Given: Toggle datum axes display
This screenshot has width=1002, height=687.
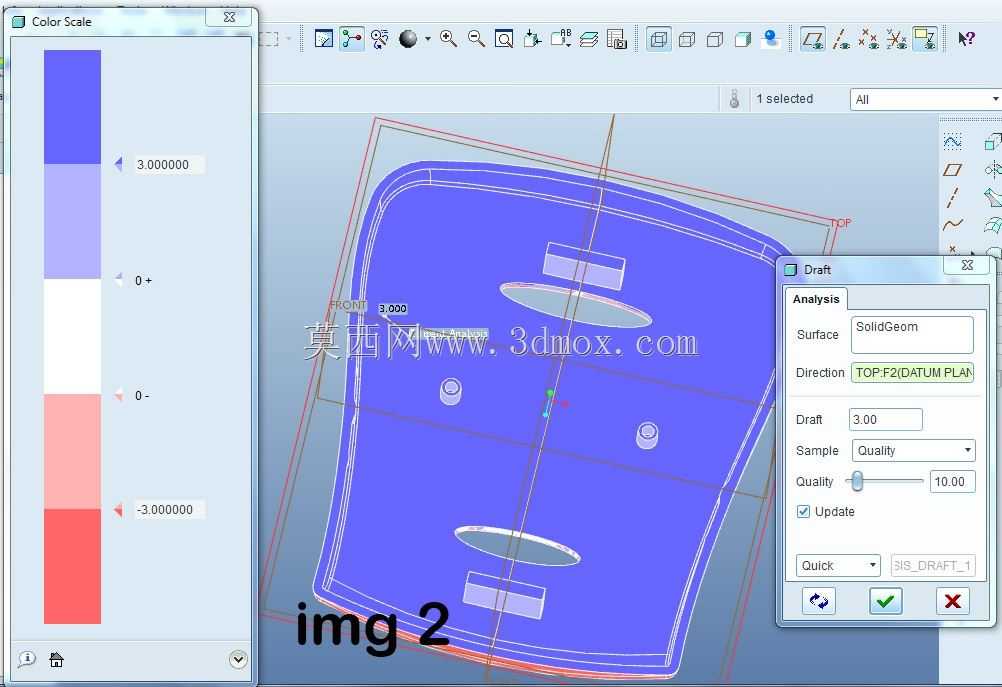Looking at the screenshot, I should coord(841,40).
